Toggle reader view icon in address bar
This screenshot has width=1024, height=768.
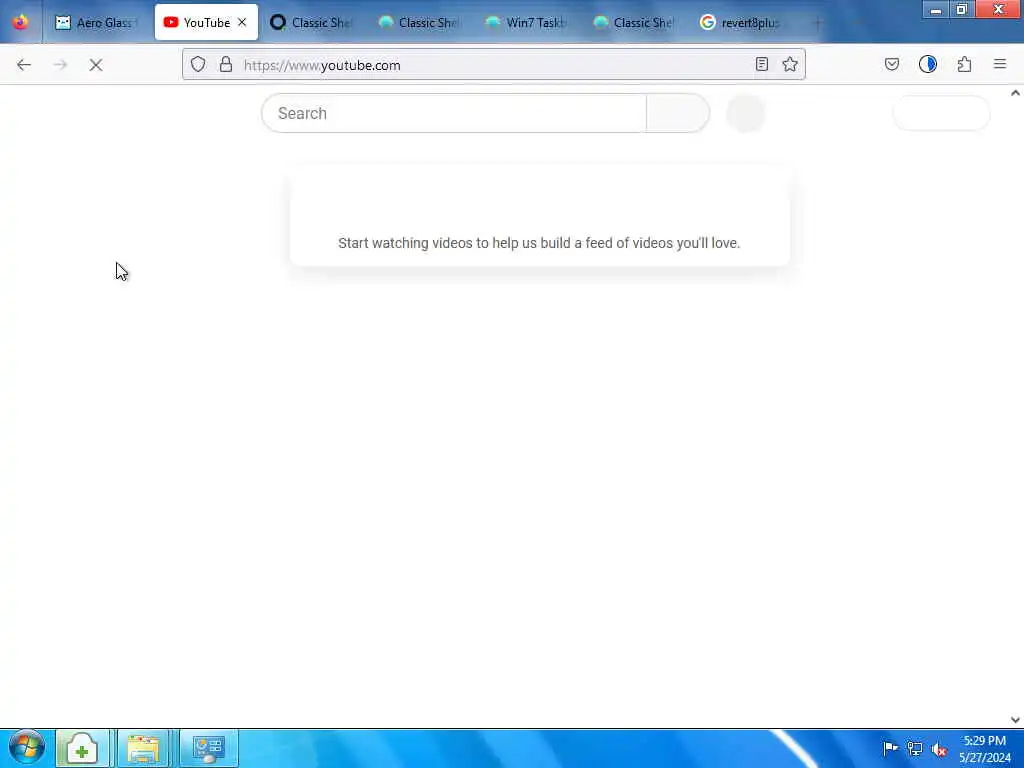(761, 64)
